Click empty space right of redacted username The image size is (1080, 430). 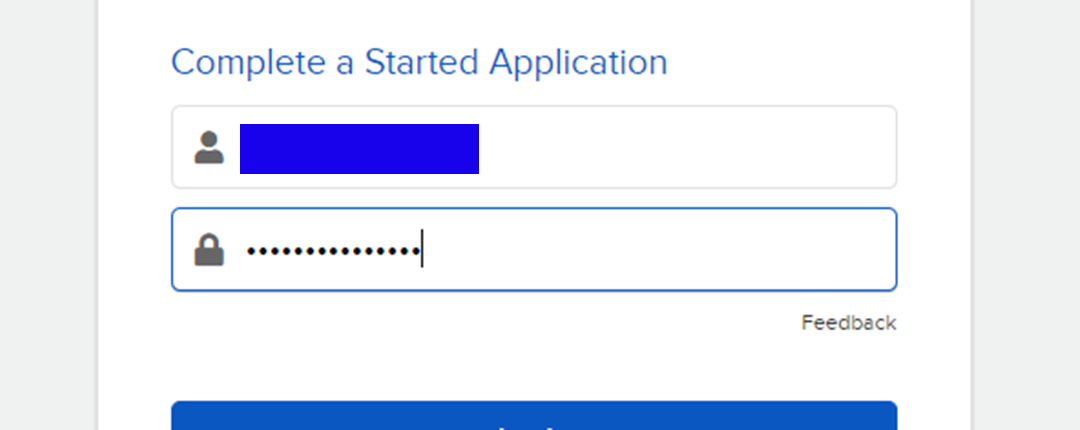click(x=685, y=147)
